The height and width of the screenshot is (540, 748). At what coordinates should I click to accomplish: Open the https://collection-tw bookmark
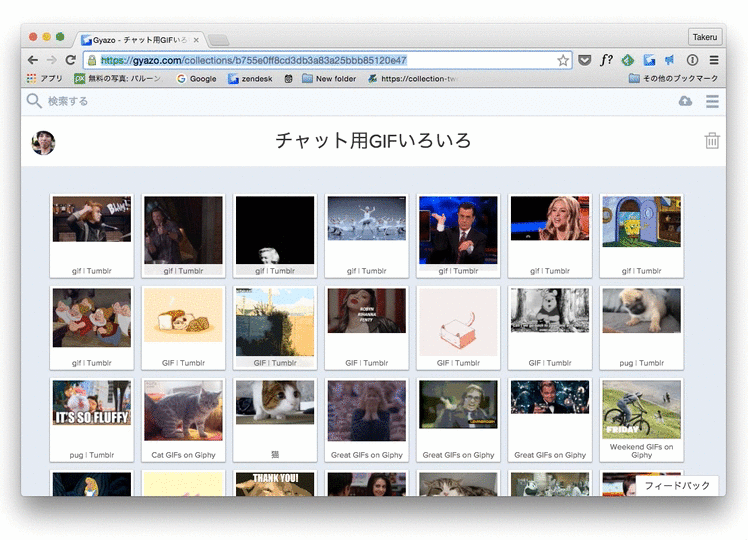point(412,79)
